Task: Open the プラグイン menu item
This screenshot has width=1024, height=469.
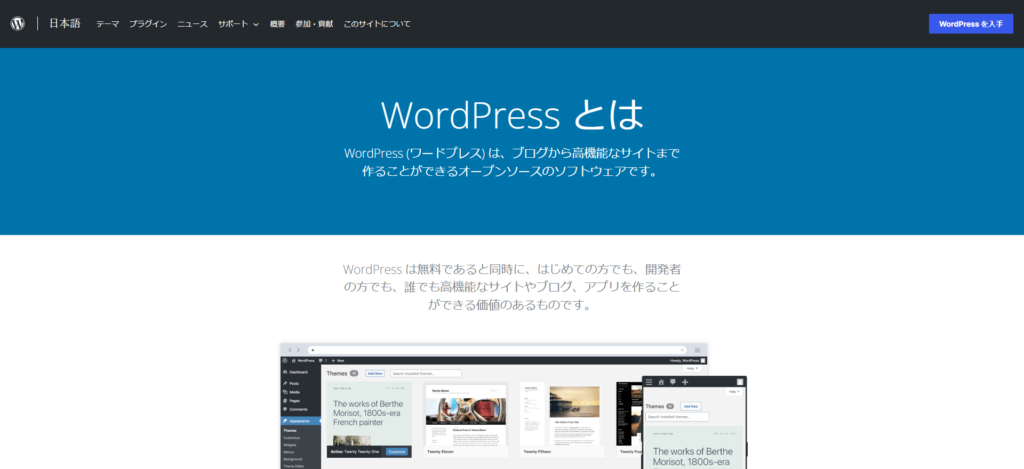Action: coord(148,24)
